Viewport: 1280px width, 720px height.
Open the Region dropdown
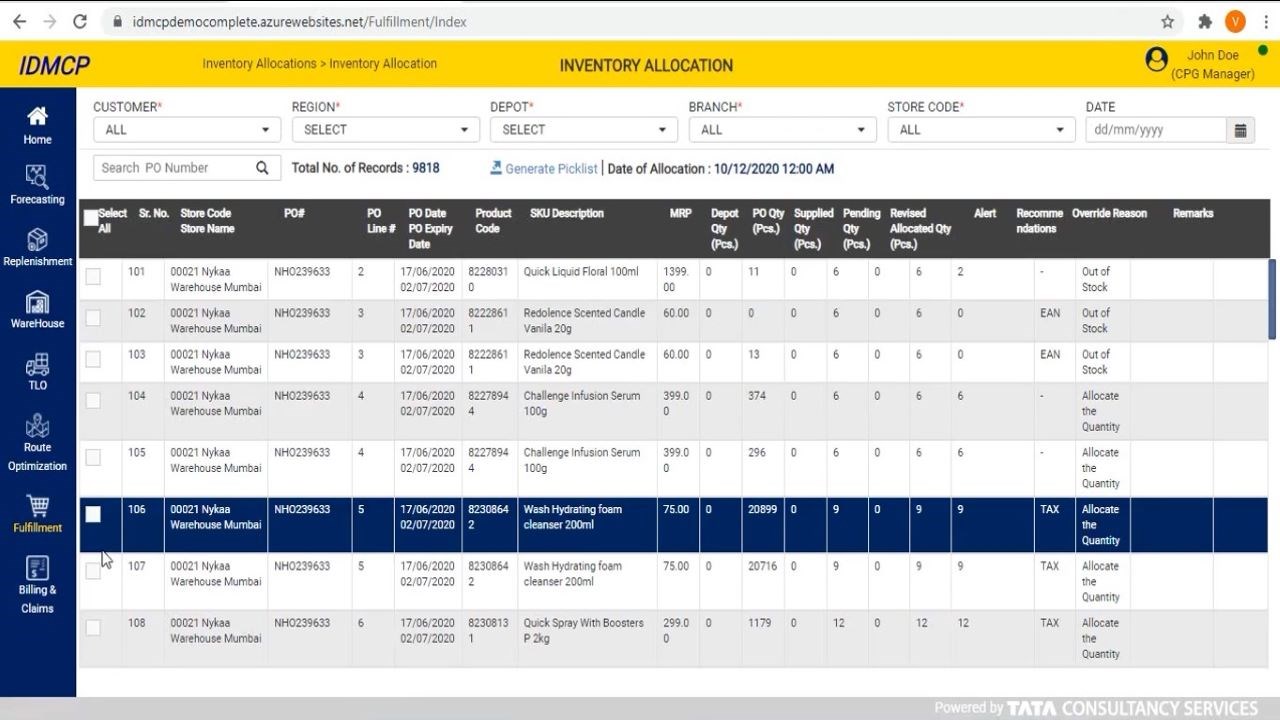(x=385, y=130)
